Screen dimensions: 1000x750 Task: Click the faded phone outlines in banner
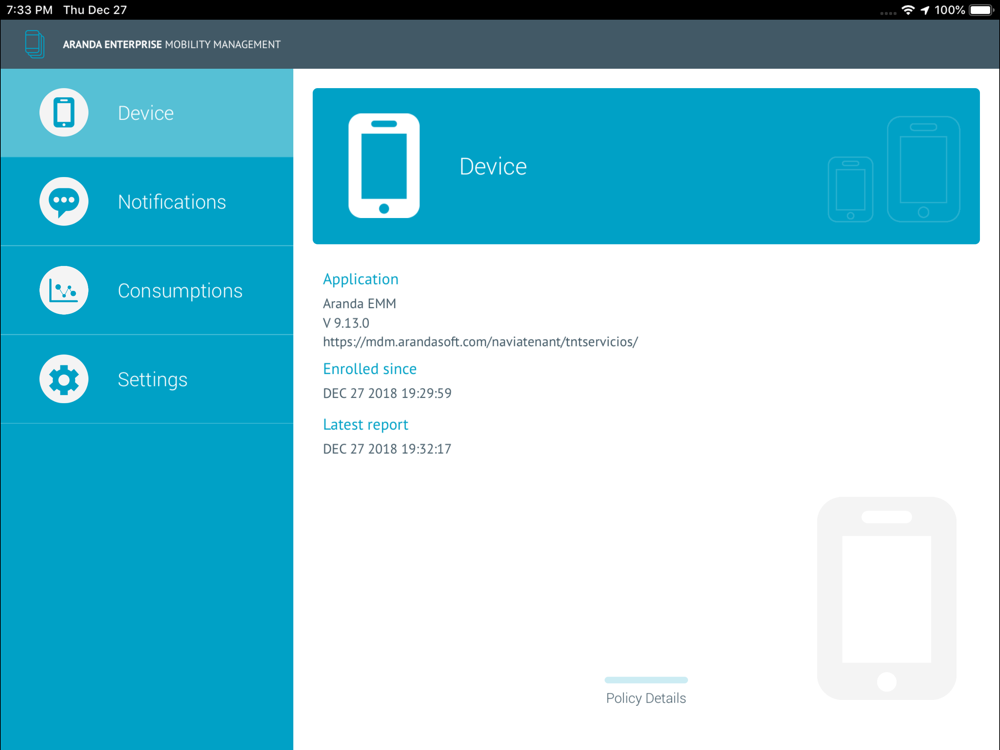click(x=894, y=170)
